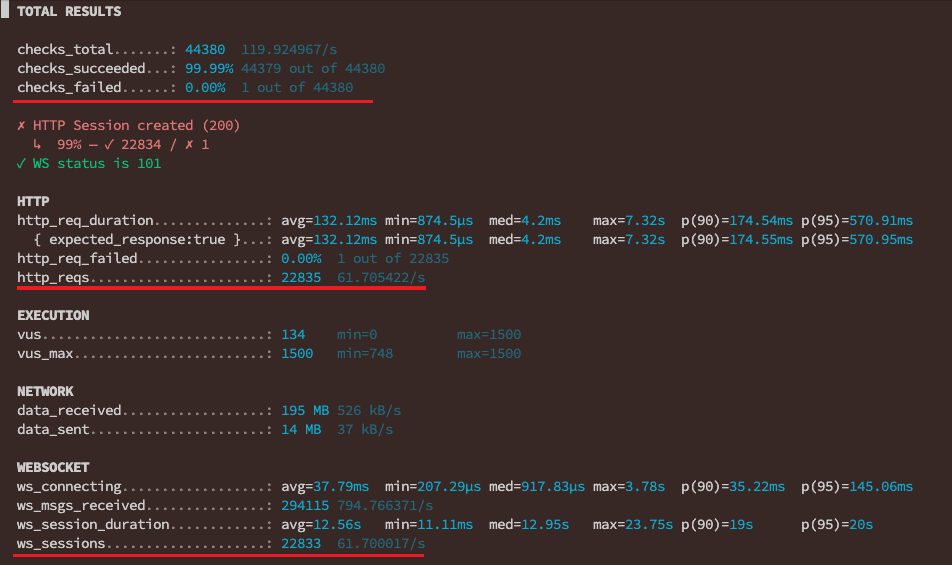
Task: Click the red ✗ before HTTP Session created
Action: (x=22, y=126)
